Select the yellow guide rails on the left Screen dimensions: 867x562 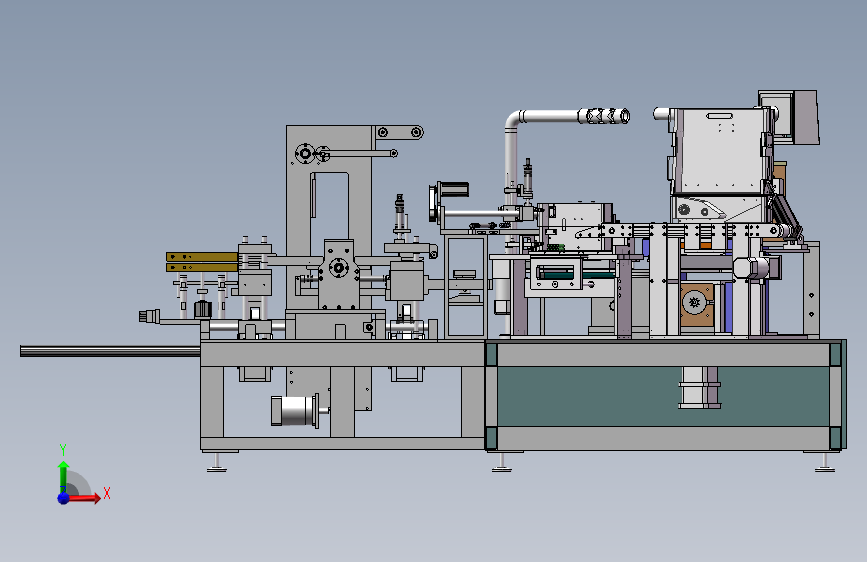pos(202,262)
